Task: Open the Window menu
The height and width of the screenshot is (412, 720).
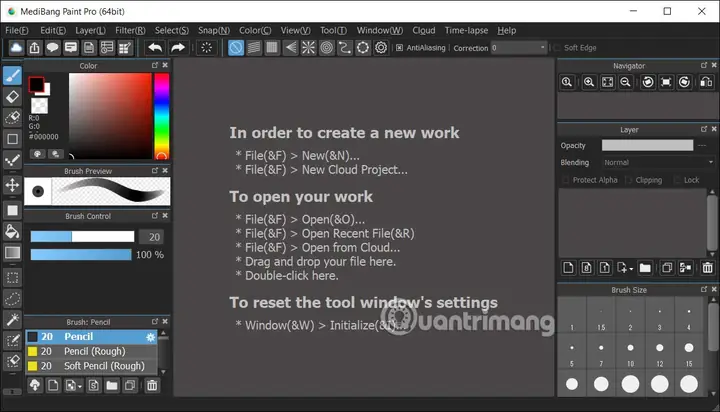Action: [x=380, y=31]
